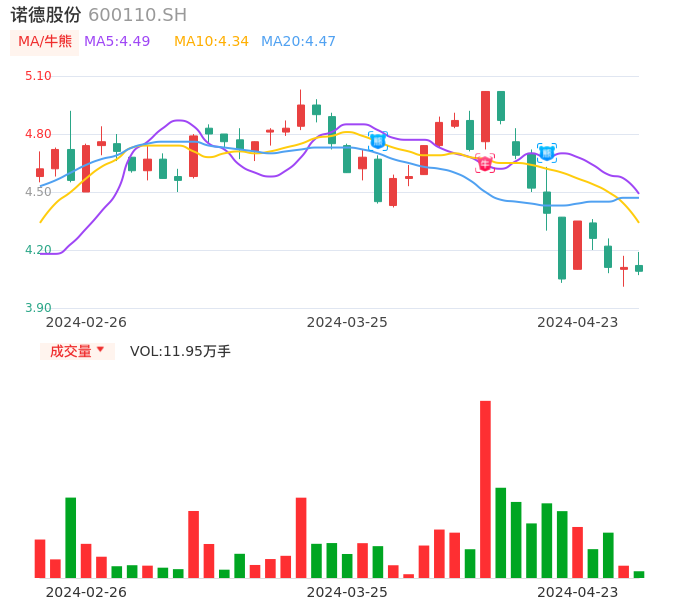Screen dimensions: 686x606
Task: Click the VOL:11.95万手 volume readout
Action: [180, 351]
